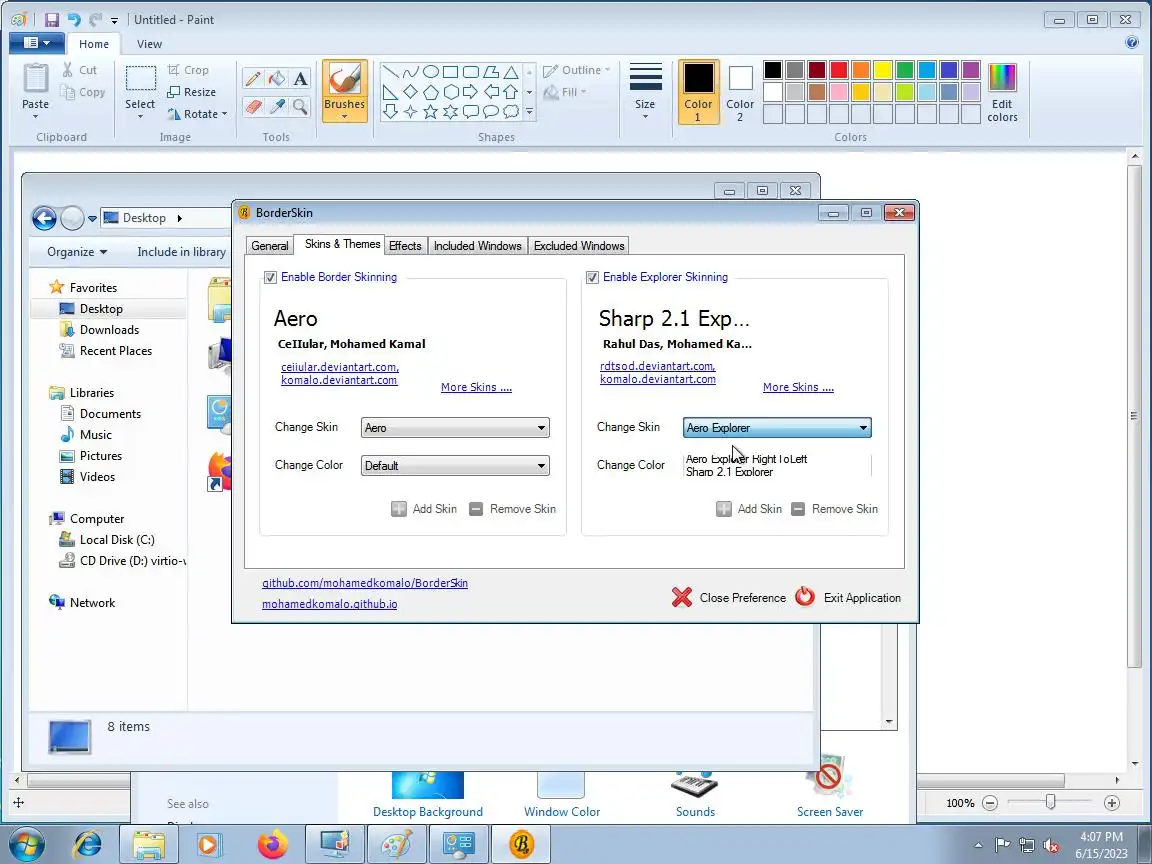Click the Windows Start button
Image resolution: width=1152 pixels, height=864 pixels.
click(26, 845)
